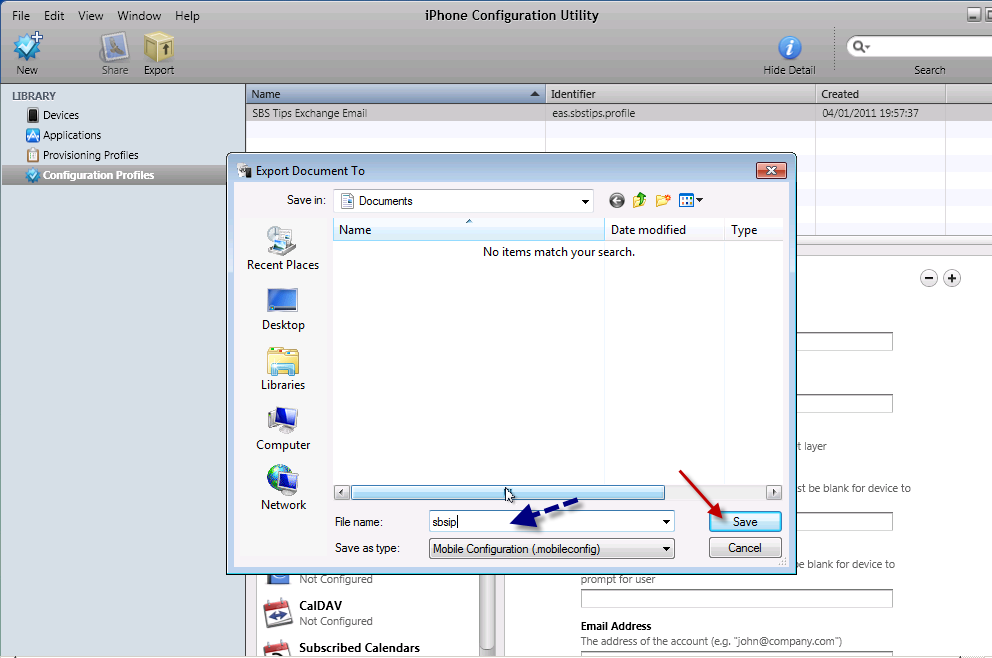
Task: Click the create new folder icon
Action: click(662, 201)
